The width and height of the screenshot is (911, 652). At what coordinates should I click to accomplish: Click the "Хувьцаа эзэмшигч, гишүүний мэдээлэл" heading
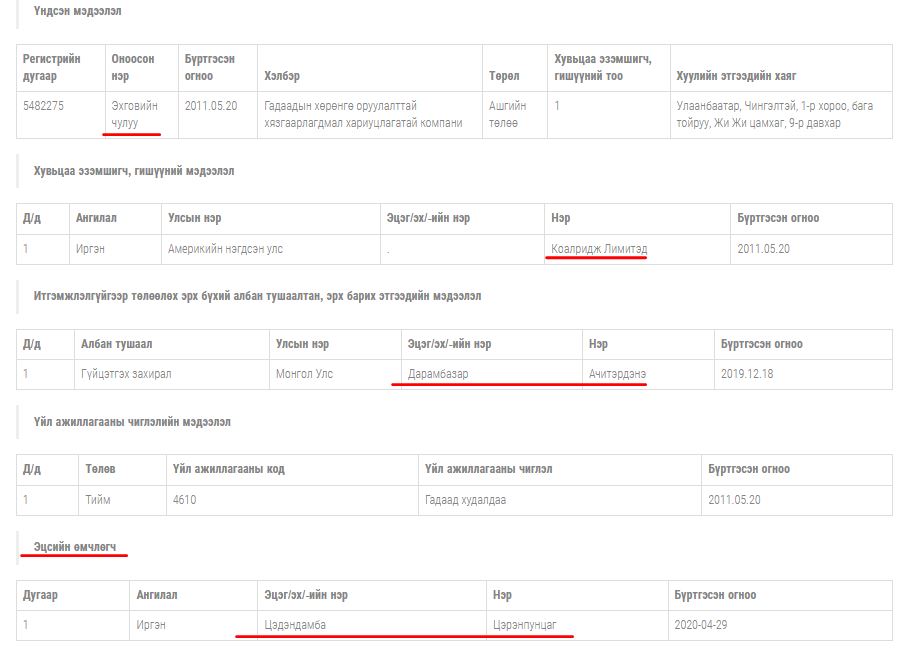(x=134, y=171)
